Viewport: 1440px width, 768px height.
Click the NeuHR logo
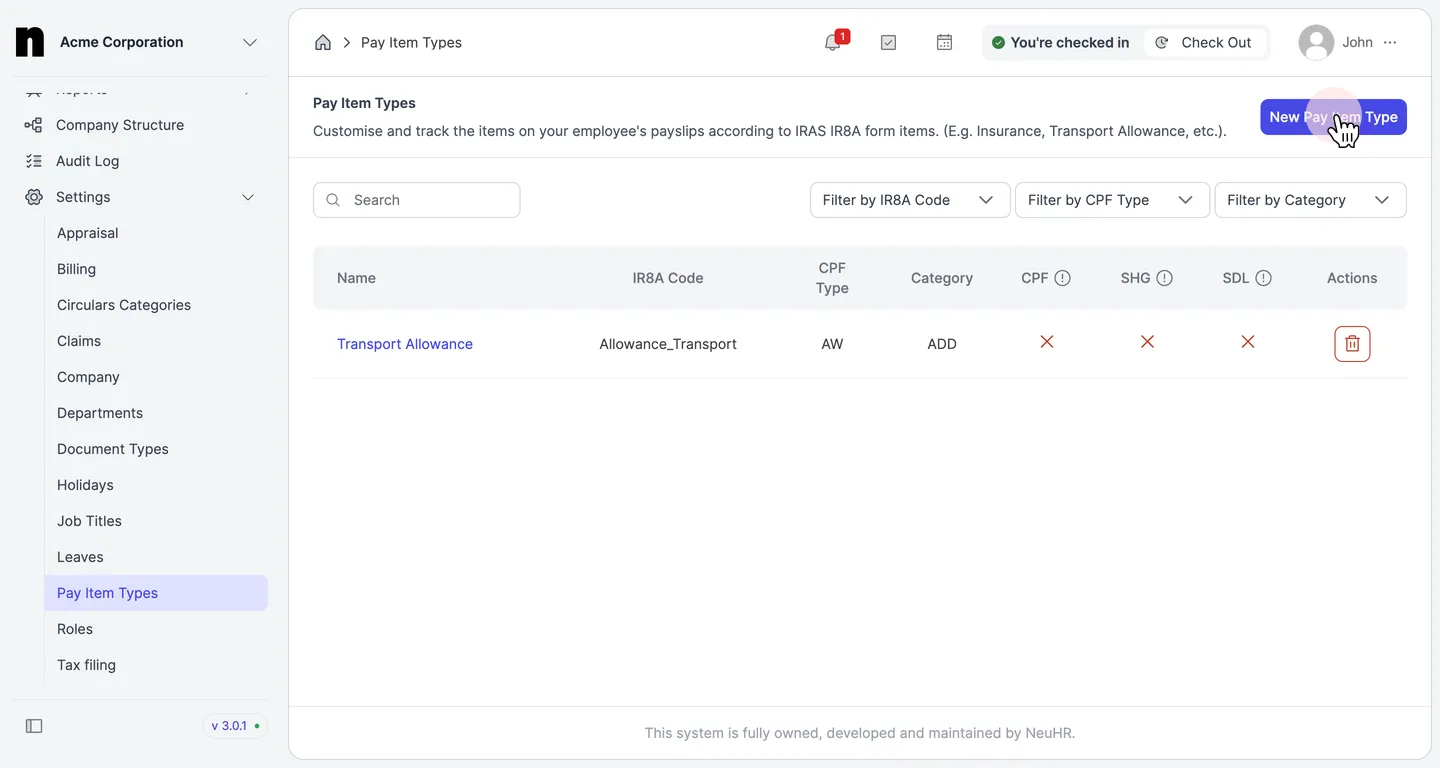[30, 42]
